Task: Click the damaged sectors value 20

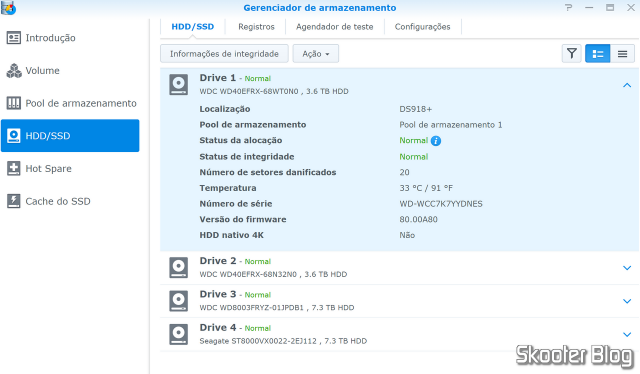Action: click(404, 172)
